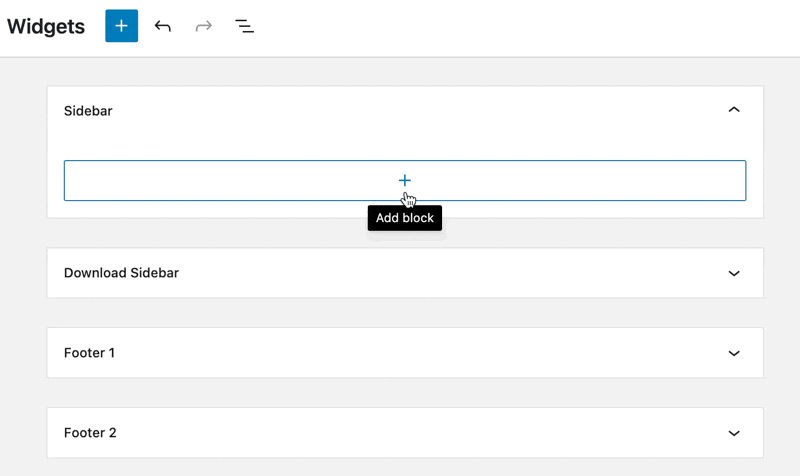This screenshot has height=476, width=800.
Task: Expand the Footer 2 widget area
Action: point(734,433)
